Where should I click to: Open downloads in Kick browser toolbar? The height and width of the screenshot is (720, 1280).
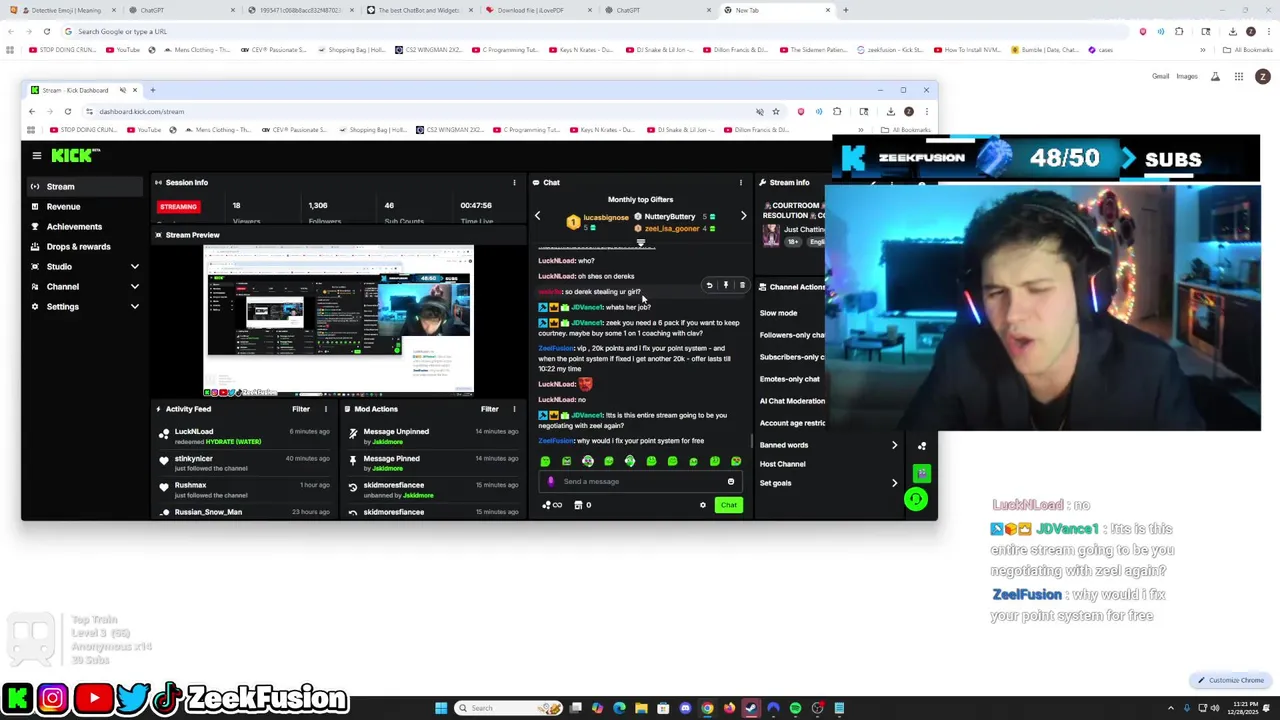click(891, 112)
